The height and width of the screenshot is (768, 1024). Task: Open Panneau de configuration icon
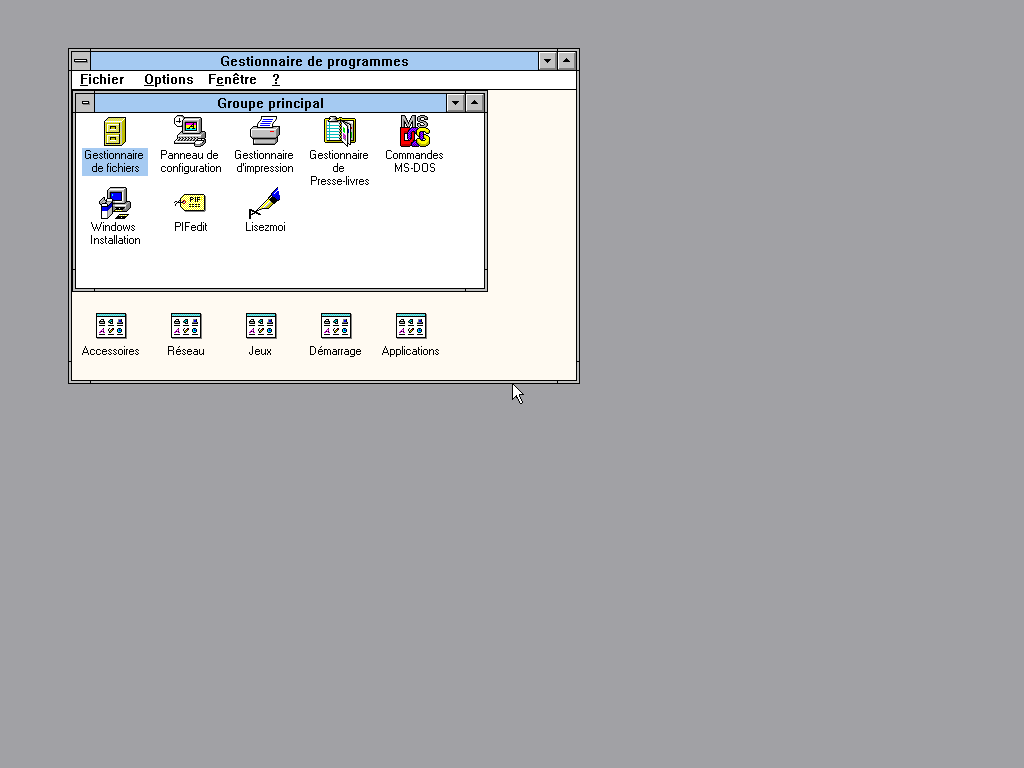pyautogui.click(x=190, y=132)
